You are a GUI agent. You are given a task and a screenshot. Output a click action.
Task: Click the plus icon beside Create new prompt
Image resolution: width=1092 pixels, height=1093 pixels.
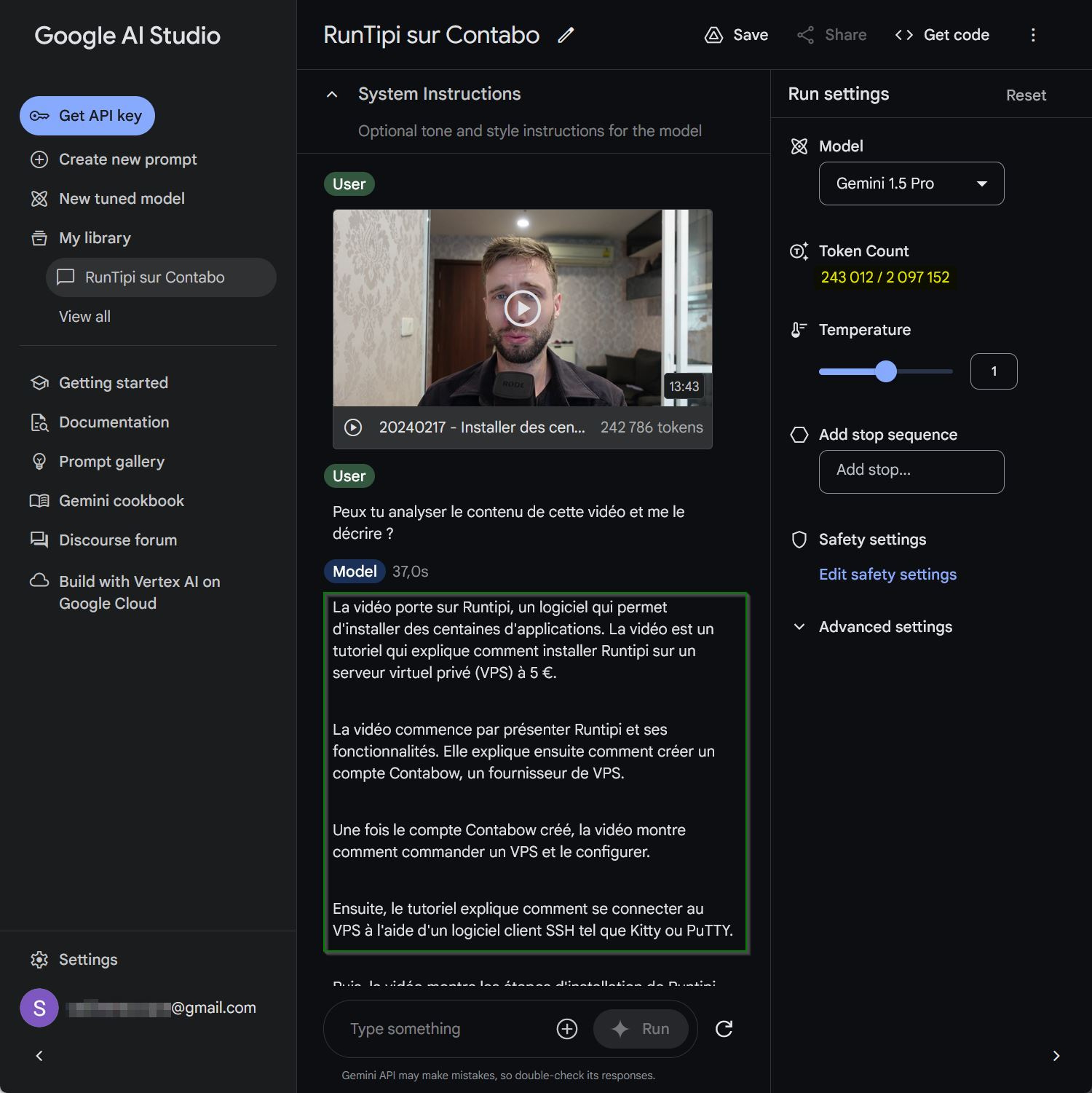[x=39, y=159]
